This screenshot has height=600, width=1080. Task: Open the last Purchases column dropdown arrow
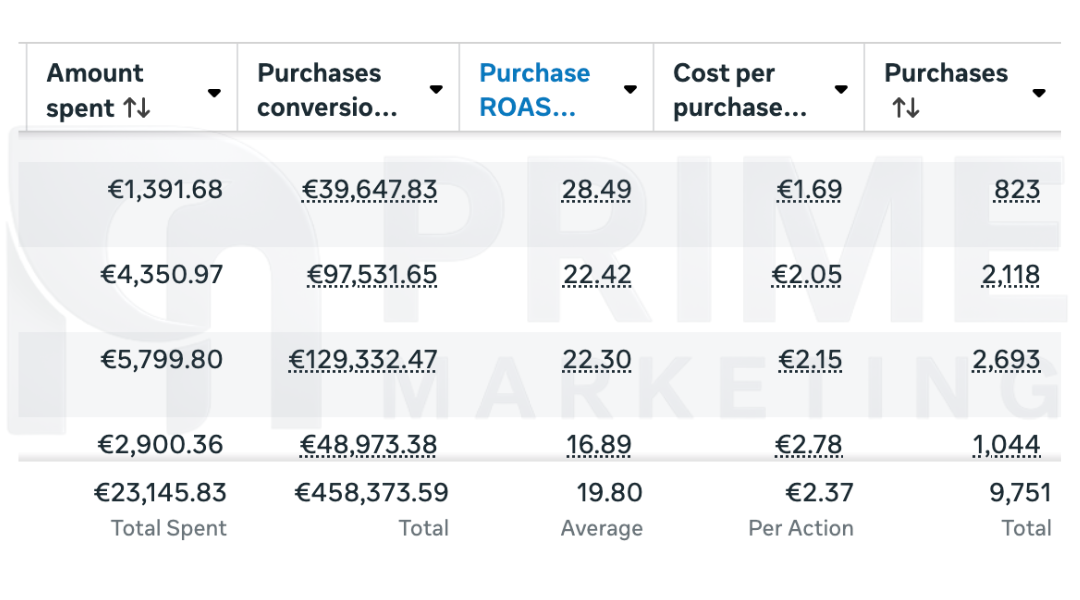click(x=1039, y=92)
